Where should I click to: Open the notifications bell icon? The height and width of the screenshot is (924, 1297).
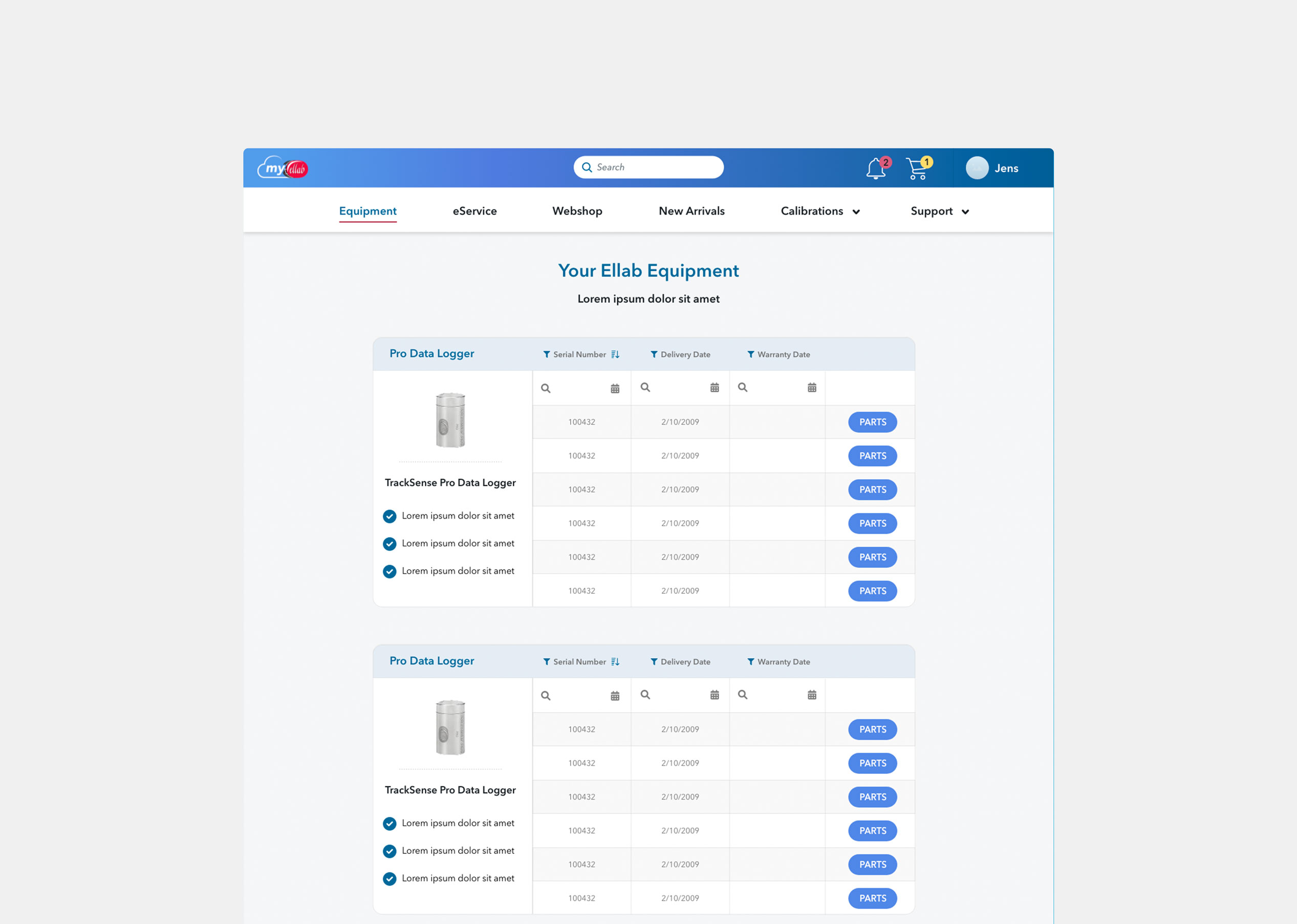point(875,169)
